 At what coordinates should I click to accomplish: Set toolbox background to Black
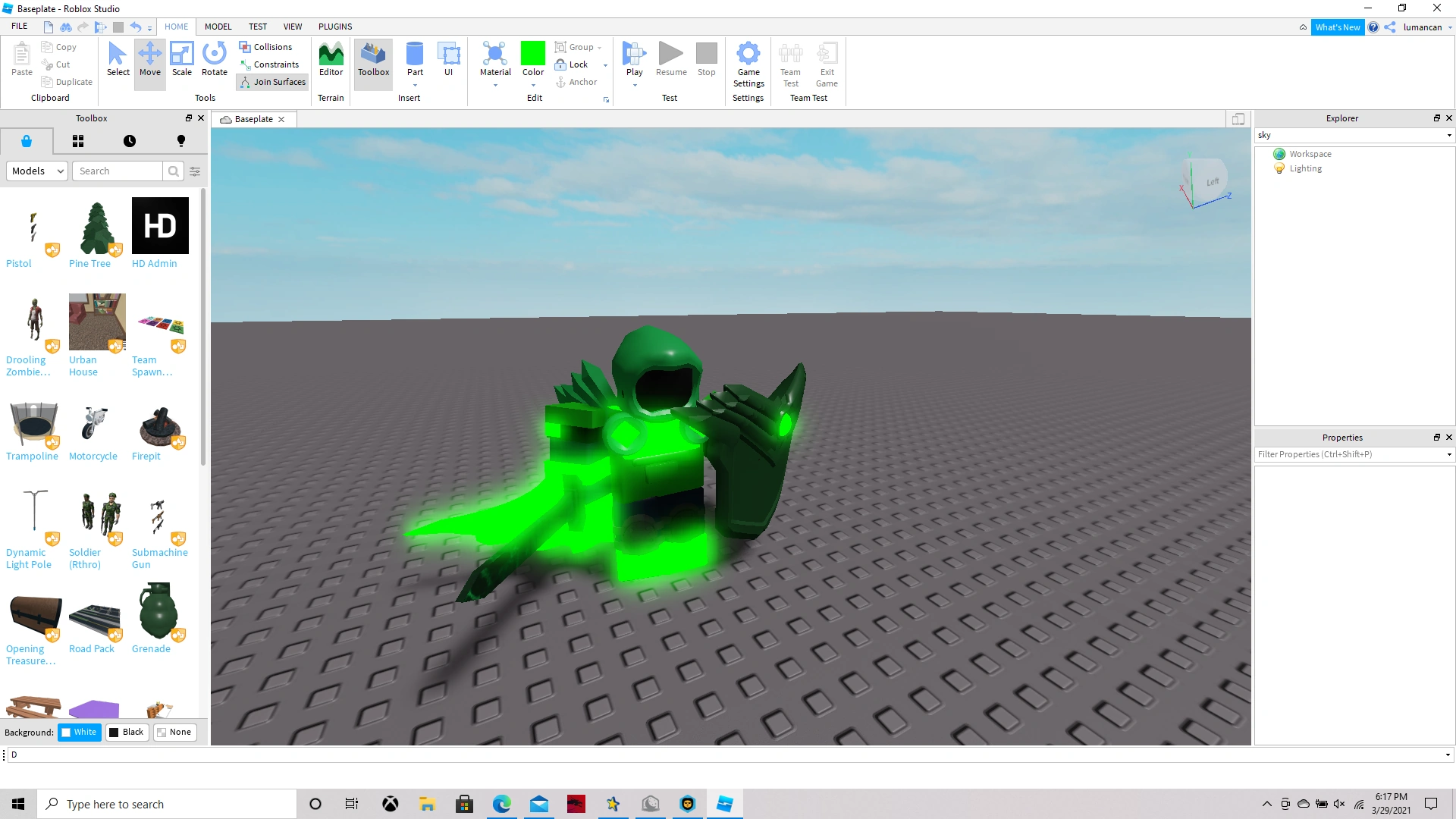click(126, 732)
